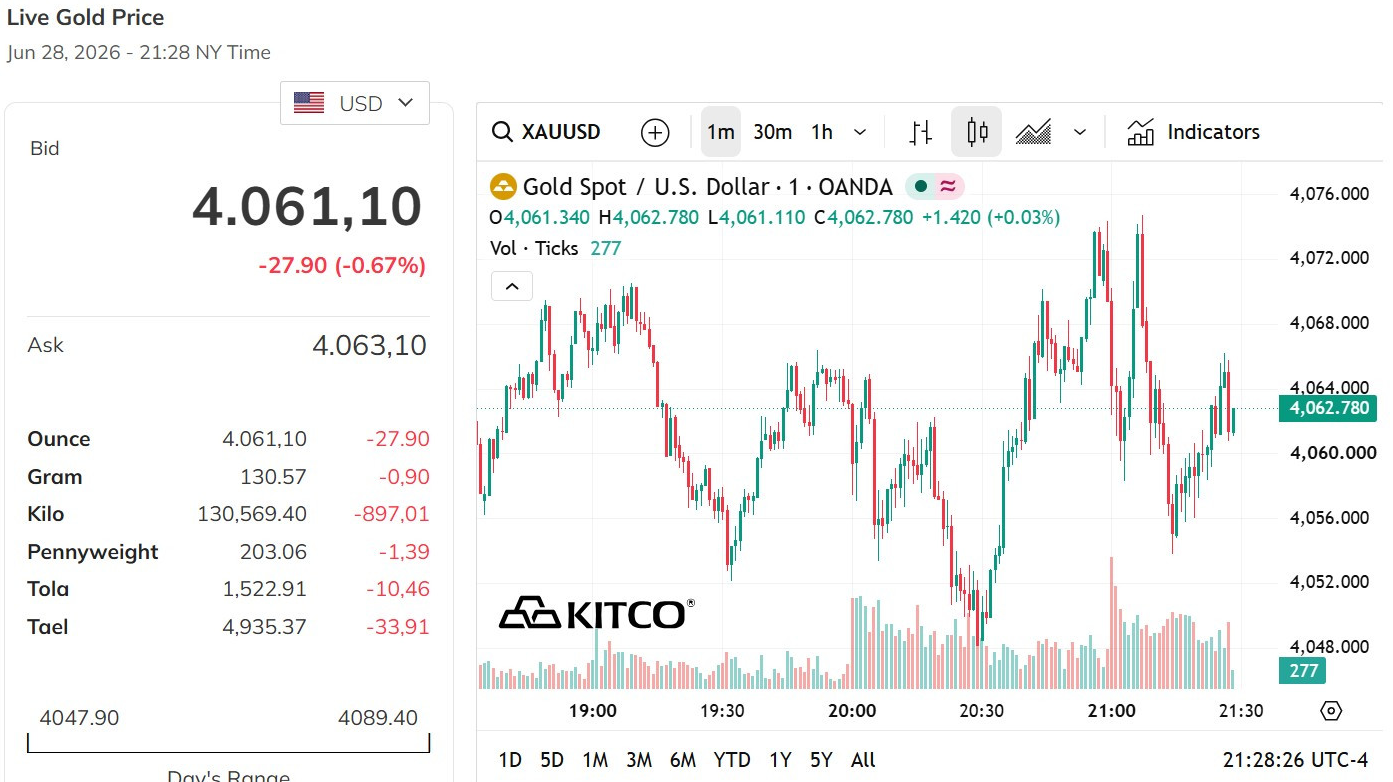Switch chart to 30m interval

point(773,132)
